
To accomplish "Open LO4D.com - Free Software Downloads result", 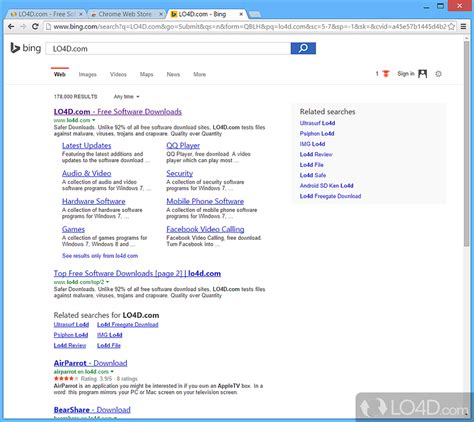I will pos(118,112).
